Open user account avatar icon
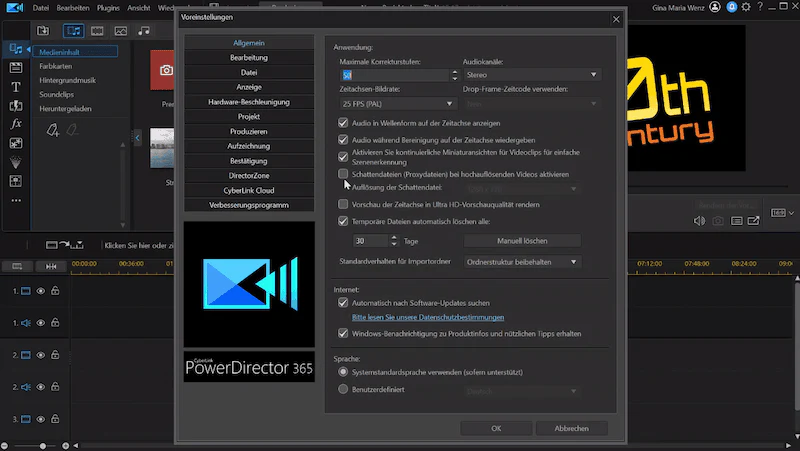Image resolution: width=800 pixels, height=451 pixels. point(715,7)
